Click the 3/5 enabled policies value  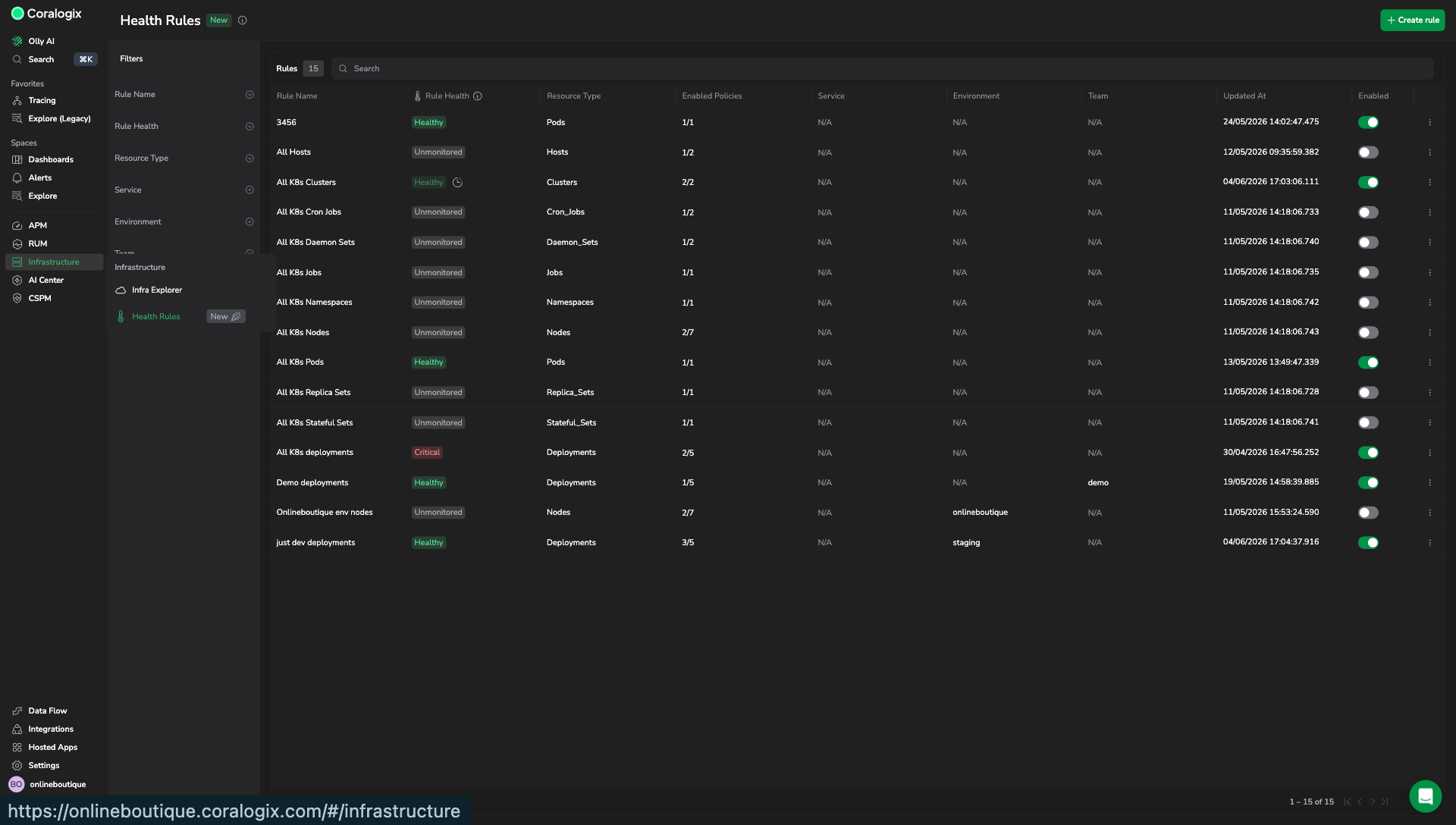688,543
